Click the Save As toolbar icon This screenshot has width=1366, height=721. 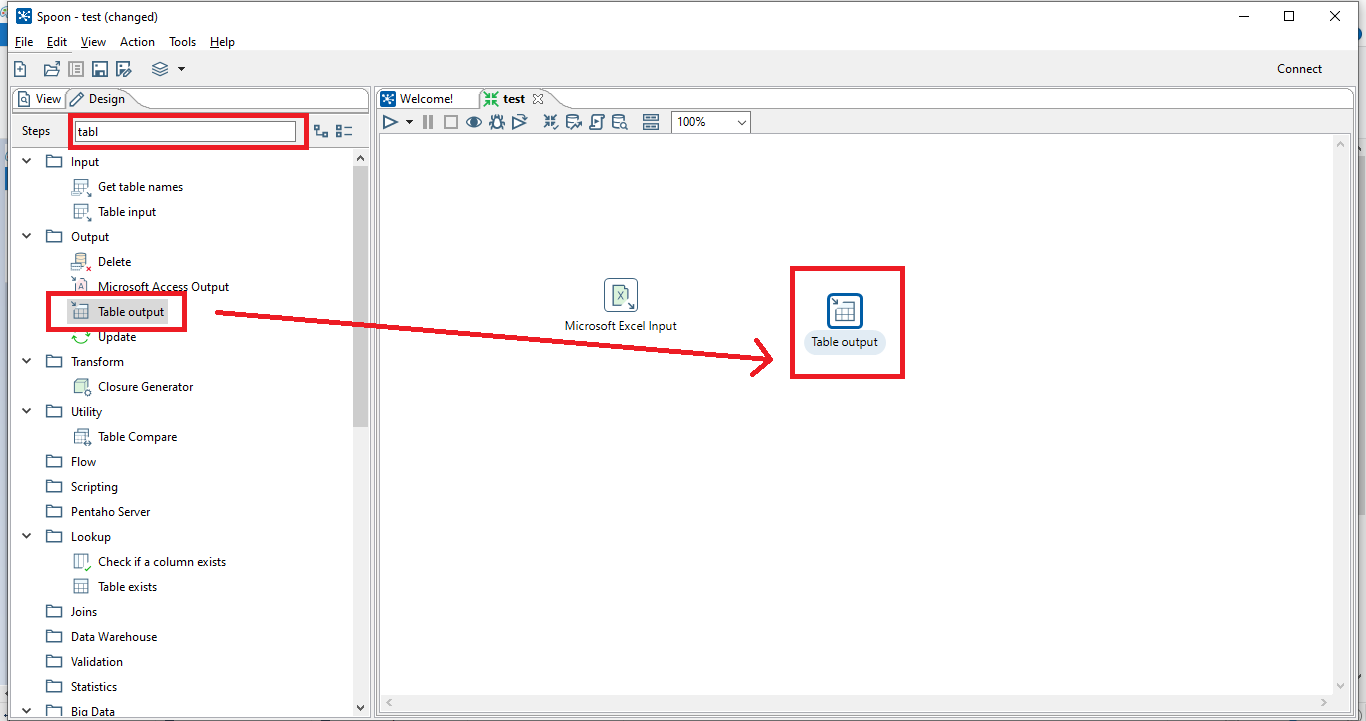(124, 69)
